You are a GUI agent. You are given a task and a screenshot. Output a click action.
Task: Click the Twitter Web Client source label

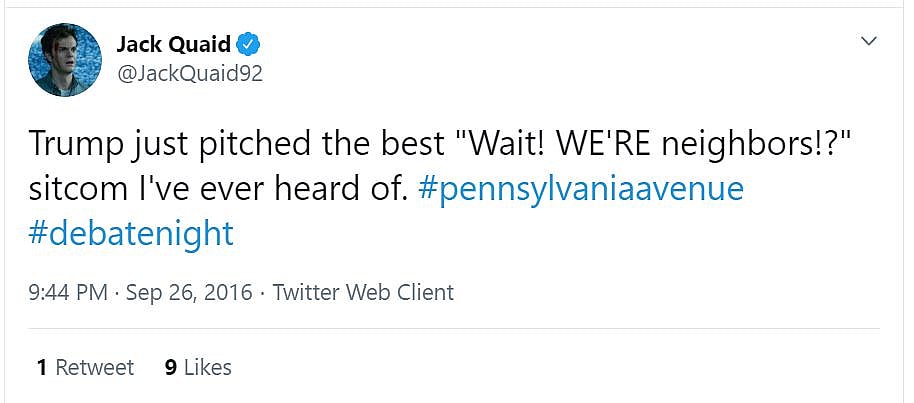click(x=363, y=293)
